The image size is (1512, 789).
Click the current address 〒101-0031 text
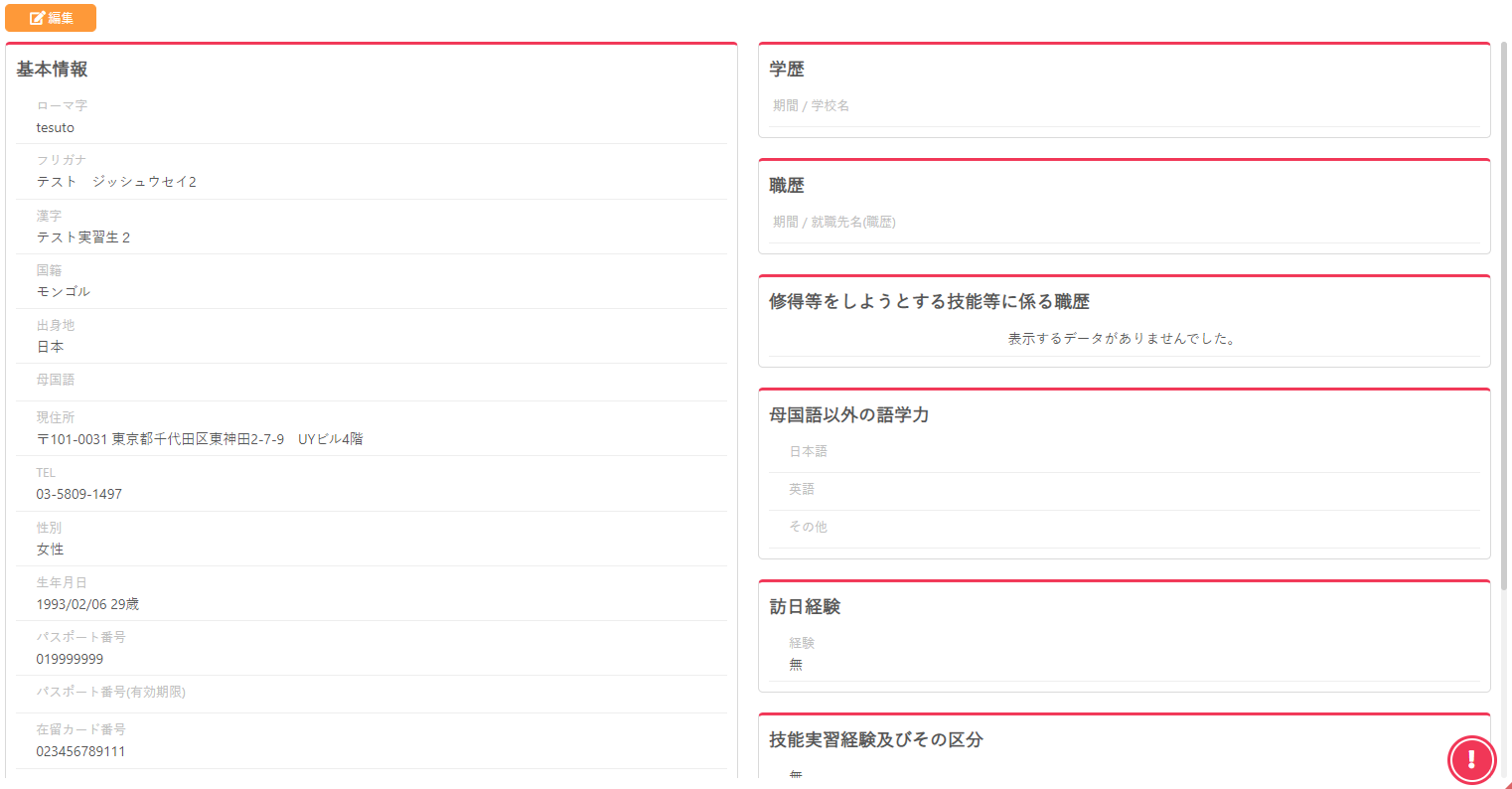coord(200,439)
